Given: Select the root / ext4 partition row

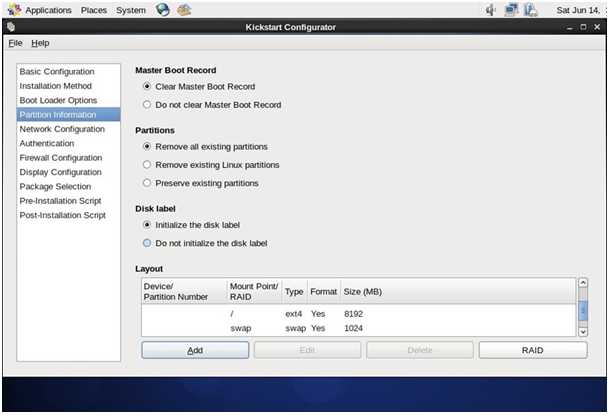Looking at the screenshot, I should 358,314.
